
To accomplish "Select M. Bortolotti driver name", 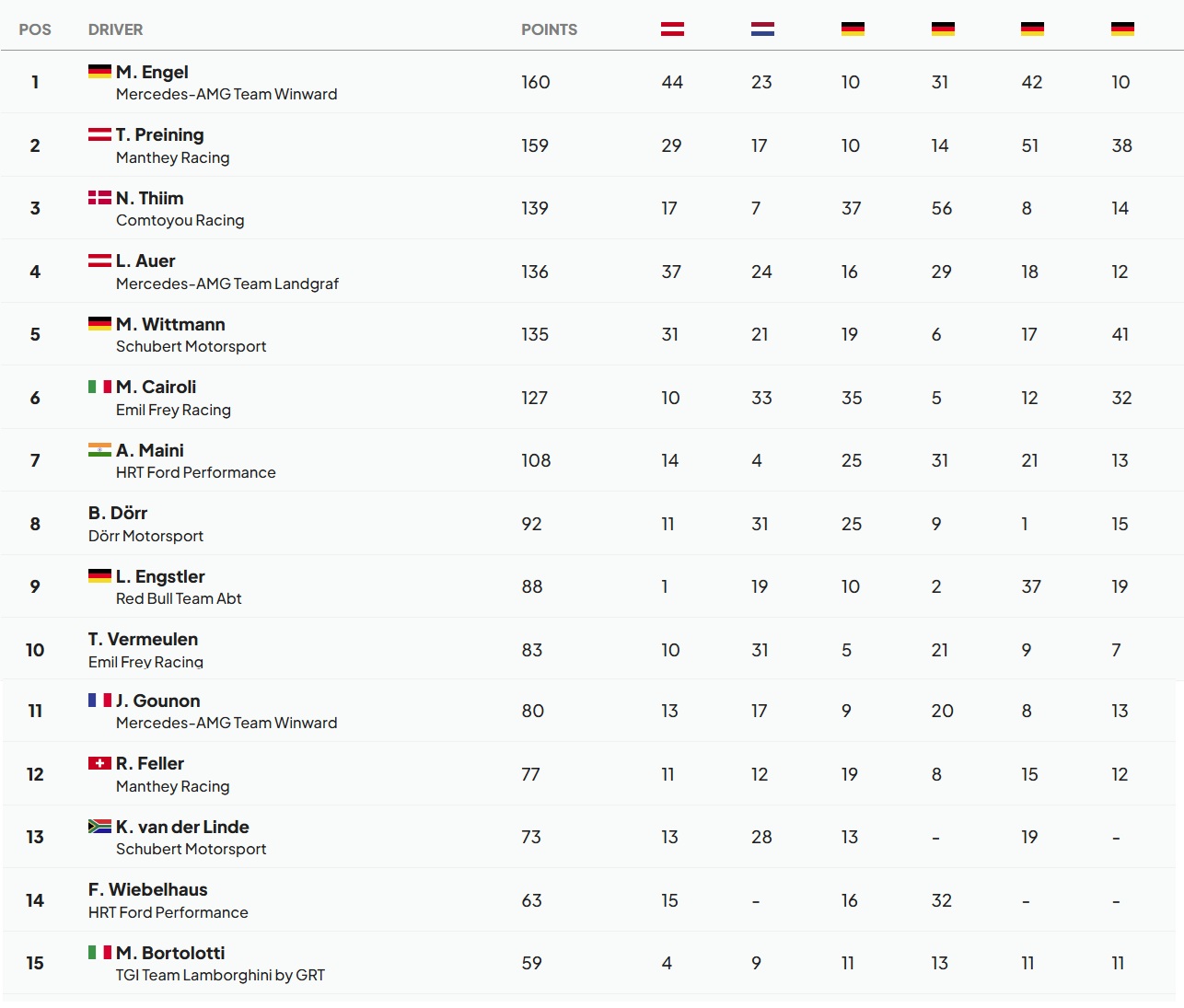I will pos(170,953).
